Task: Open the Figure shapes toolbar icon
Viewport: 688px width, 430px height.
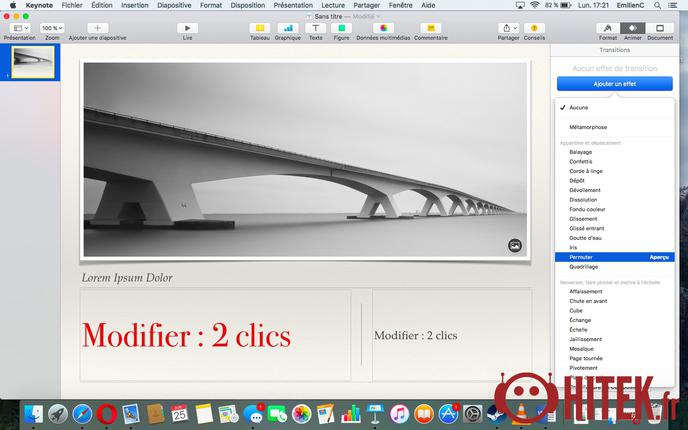Action: tap(341, 28)
